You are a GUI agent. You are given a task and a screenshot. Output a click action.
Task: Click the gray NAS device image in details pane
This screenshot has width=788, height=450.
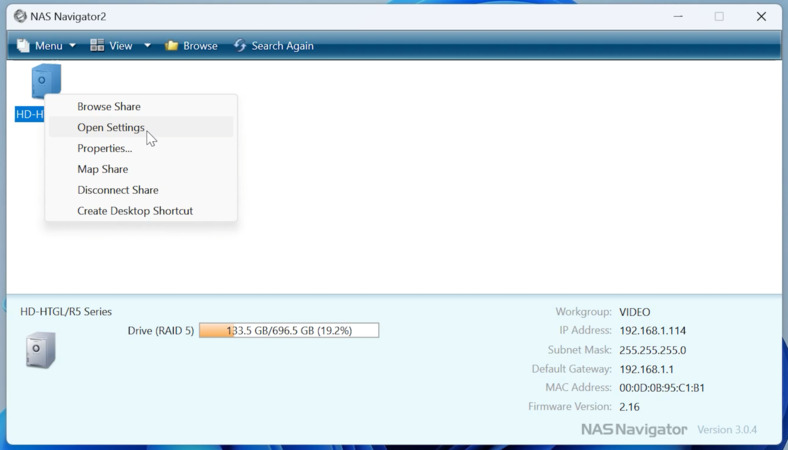40,349
